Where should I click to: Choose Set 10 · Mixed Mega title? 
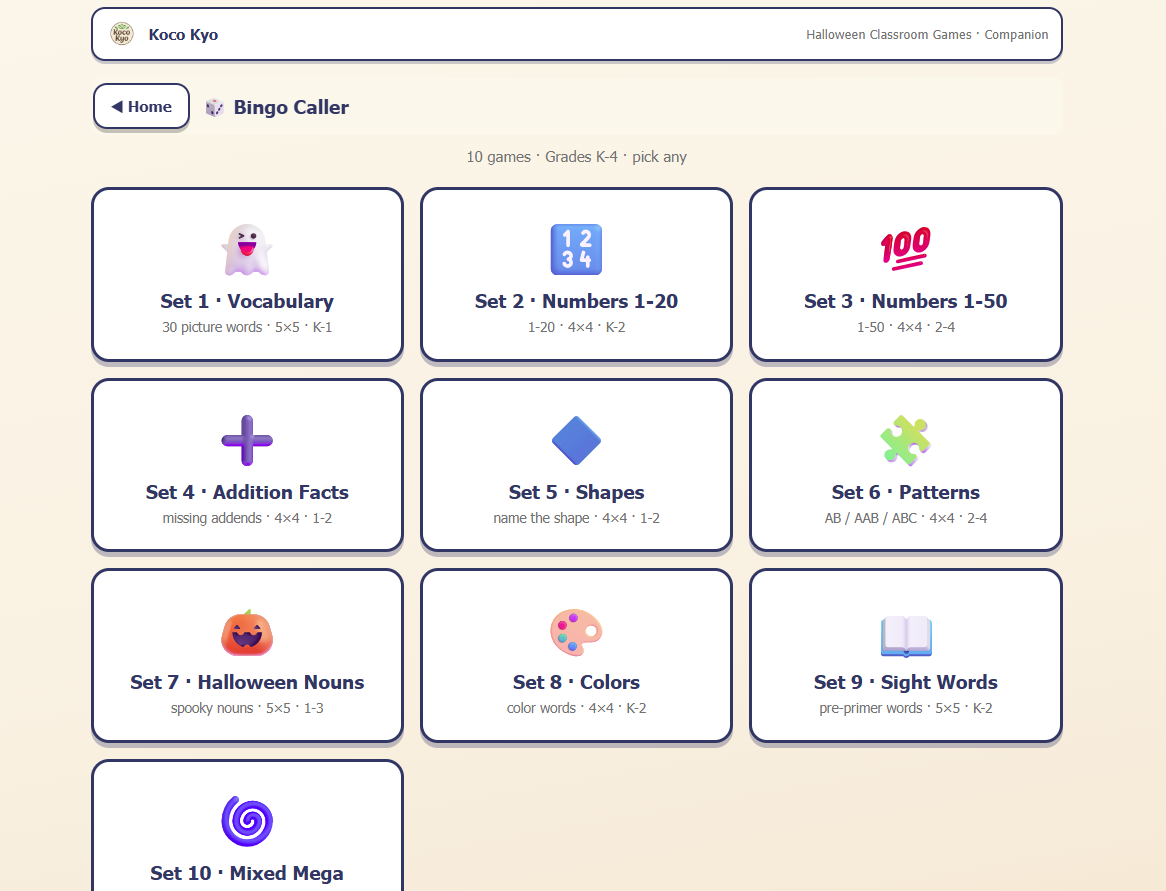(x=247, y=873)
